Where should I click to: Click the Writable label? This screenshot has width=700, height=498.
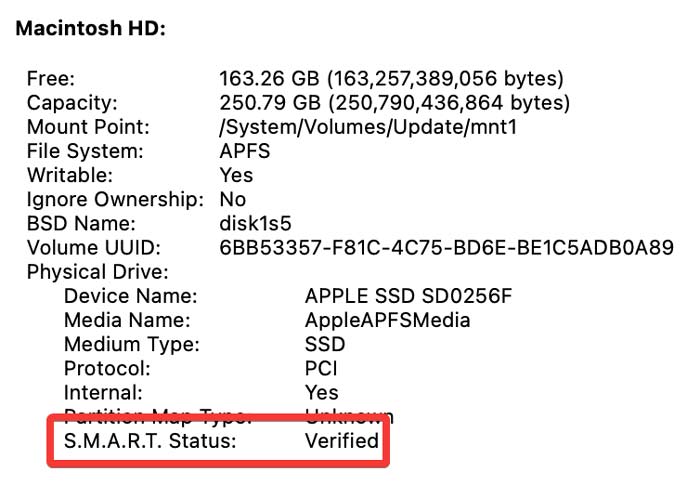coord(66,175)
